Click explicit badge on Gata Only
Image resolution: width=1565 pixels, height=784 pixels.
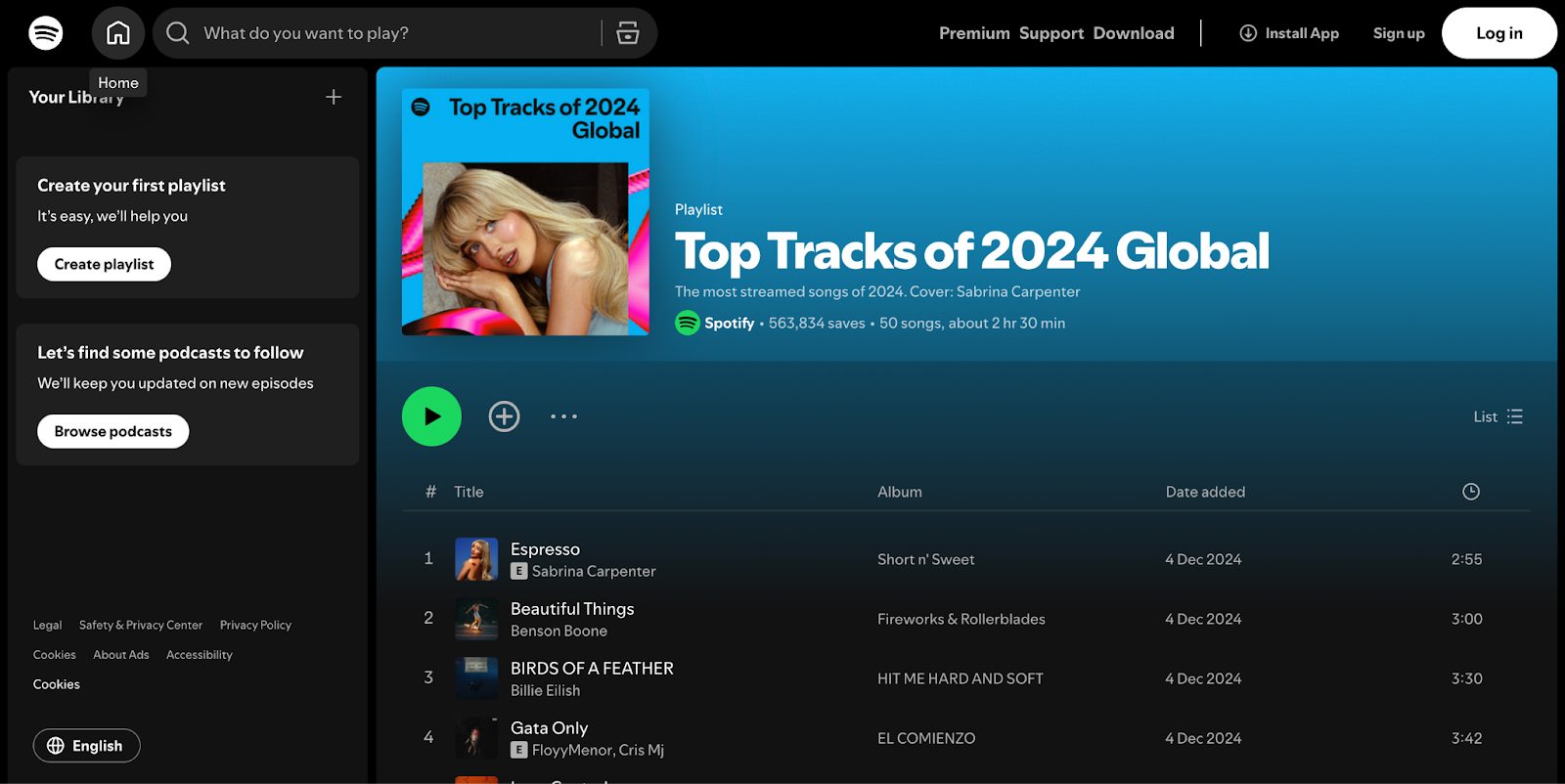click(519, 750)
